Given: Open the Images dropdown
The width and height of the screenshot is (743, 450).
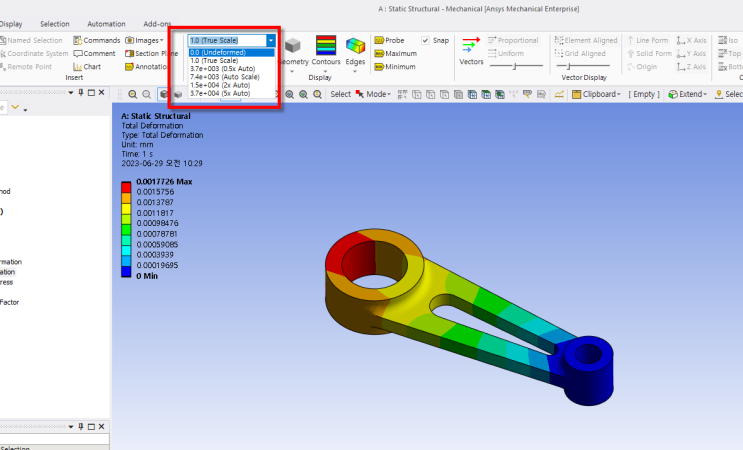Looking at the screenshot, I should click(x=145, y=40).
